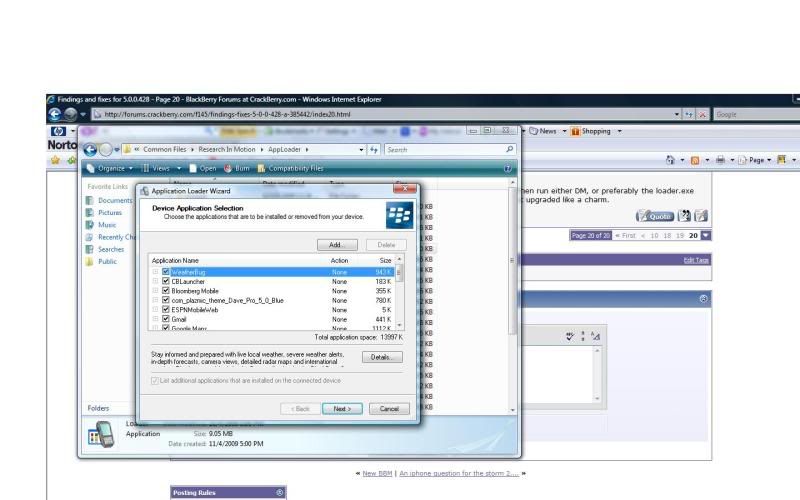This screenshot has height=500, width=800.
Task: Uncheck the Gmail application checkbox
Action: [x=166, y=319]
